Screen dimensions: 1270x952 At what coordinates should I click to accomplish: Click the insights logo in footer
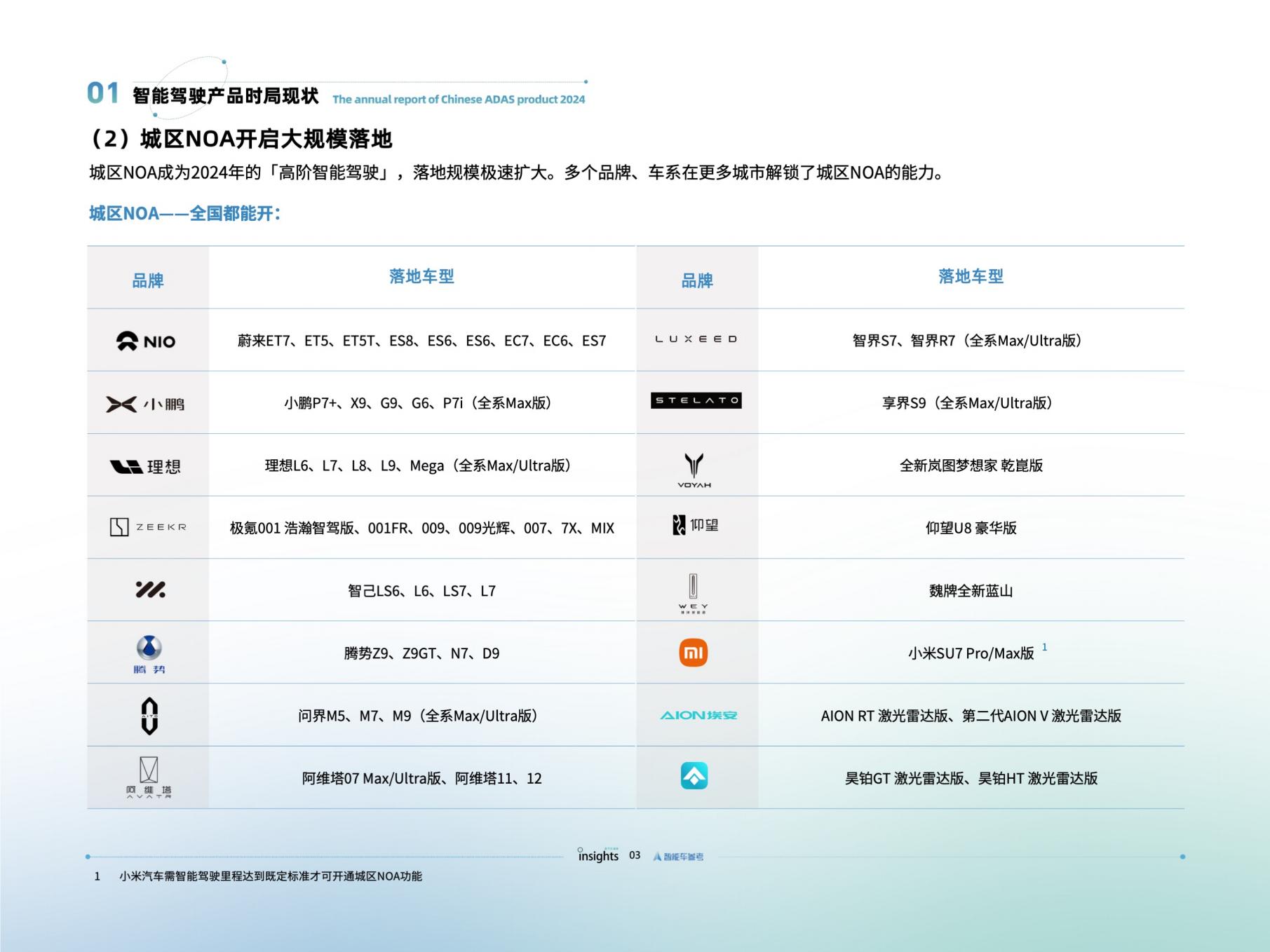point(597,856)
